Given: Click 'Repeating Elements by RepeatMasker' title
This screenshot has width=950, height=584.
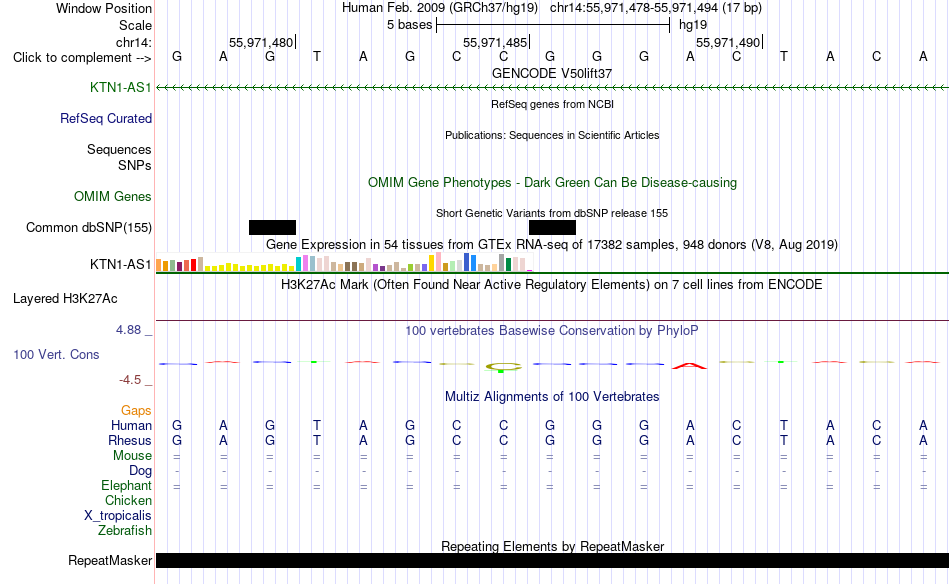Looking at the screenshot, I should pos(553,546).
